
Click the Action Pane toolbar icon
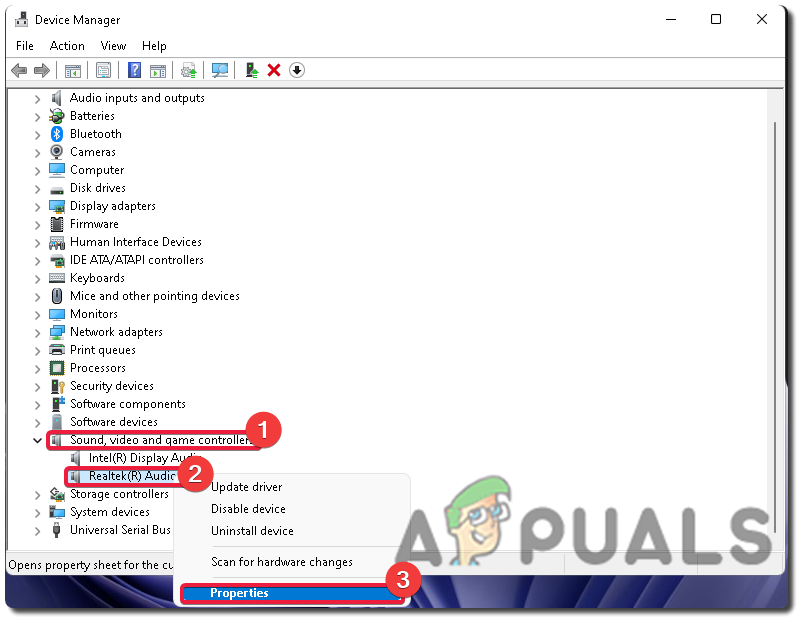[x=158, y=70]
